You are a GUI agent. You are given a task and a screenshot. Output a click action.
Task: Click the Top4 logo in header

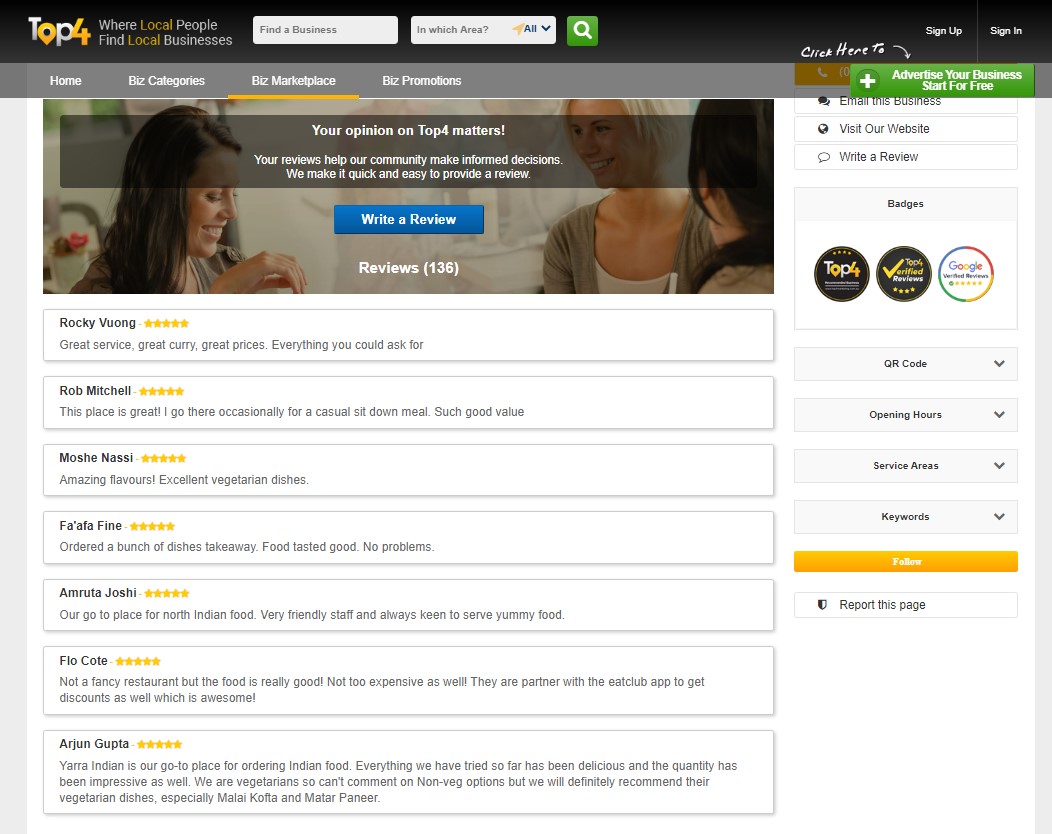click(59, 31)
